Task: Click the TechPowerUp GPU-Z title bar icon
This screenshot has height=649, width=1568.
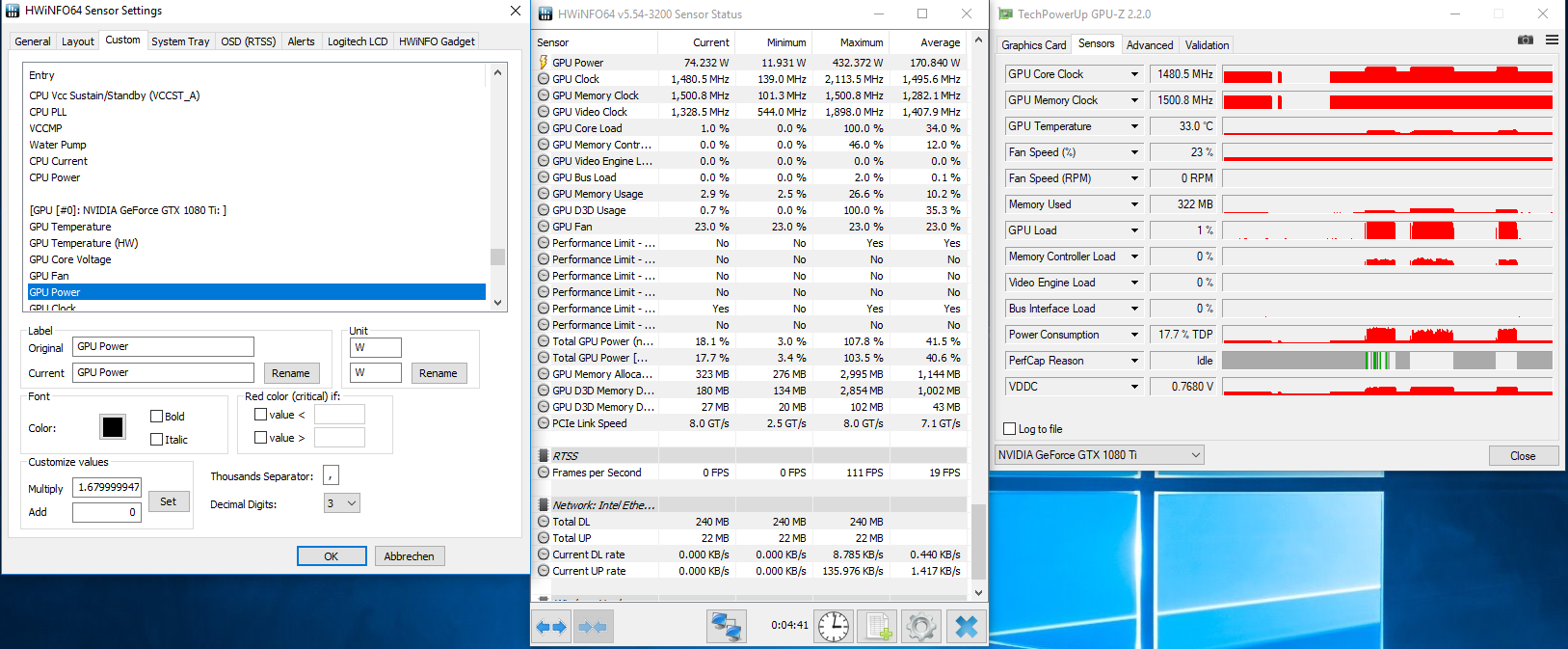Action: click(x=1006, y=14)
